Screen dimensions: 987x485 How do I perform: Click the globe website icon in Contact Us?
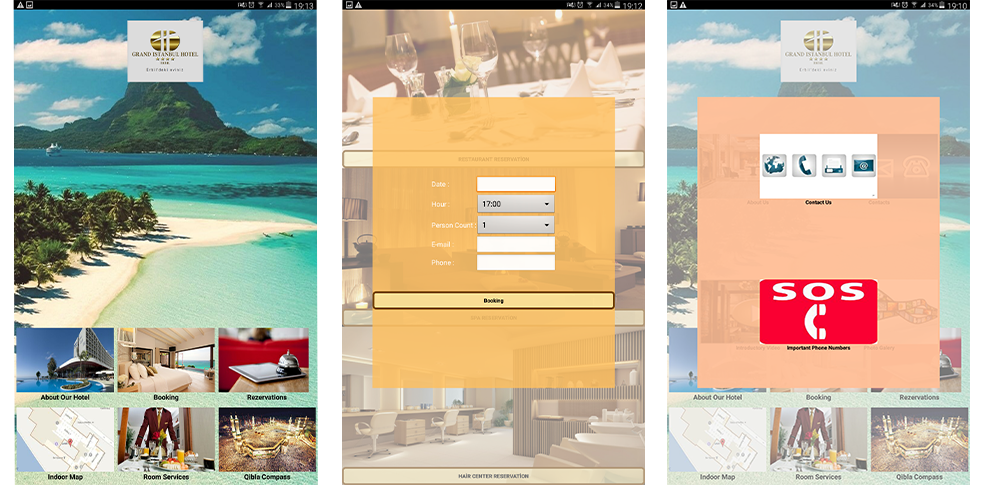click(x=774, y=166)
